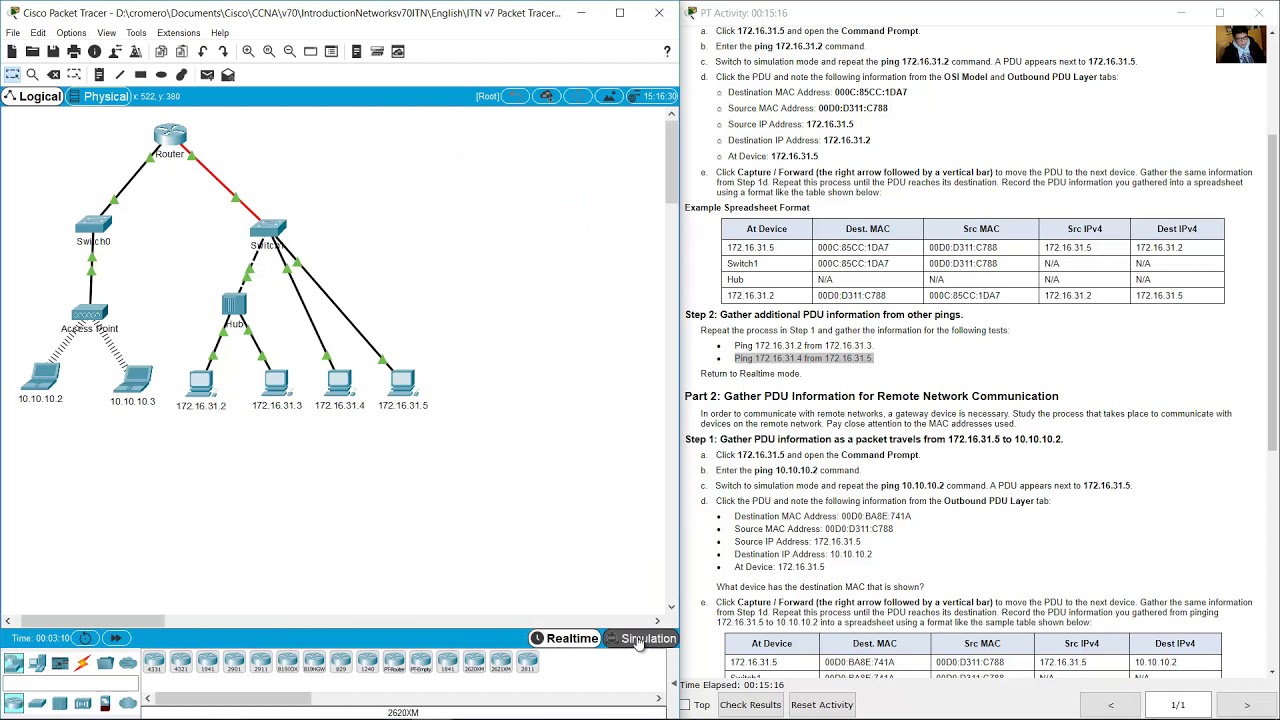Save the network with floppy icon

(x=53, y=51)
